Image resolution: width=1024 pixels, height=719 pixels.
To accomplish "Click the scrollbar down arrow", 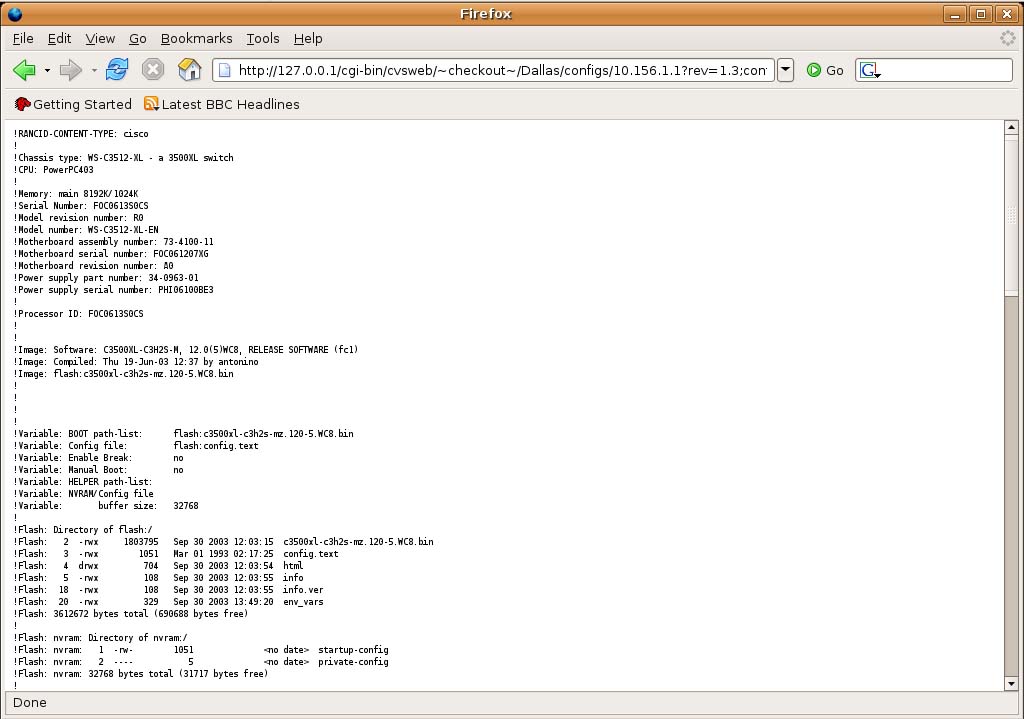I will pos(1011,684).
